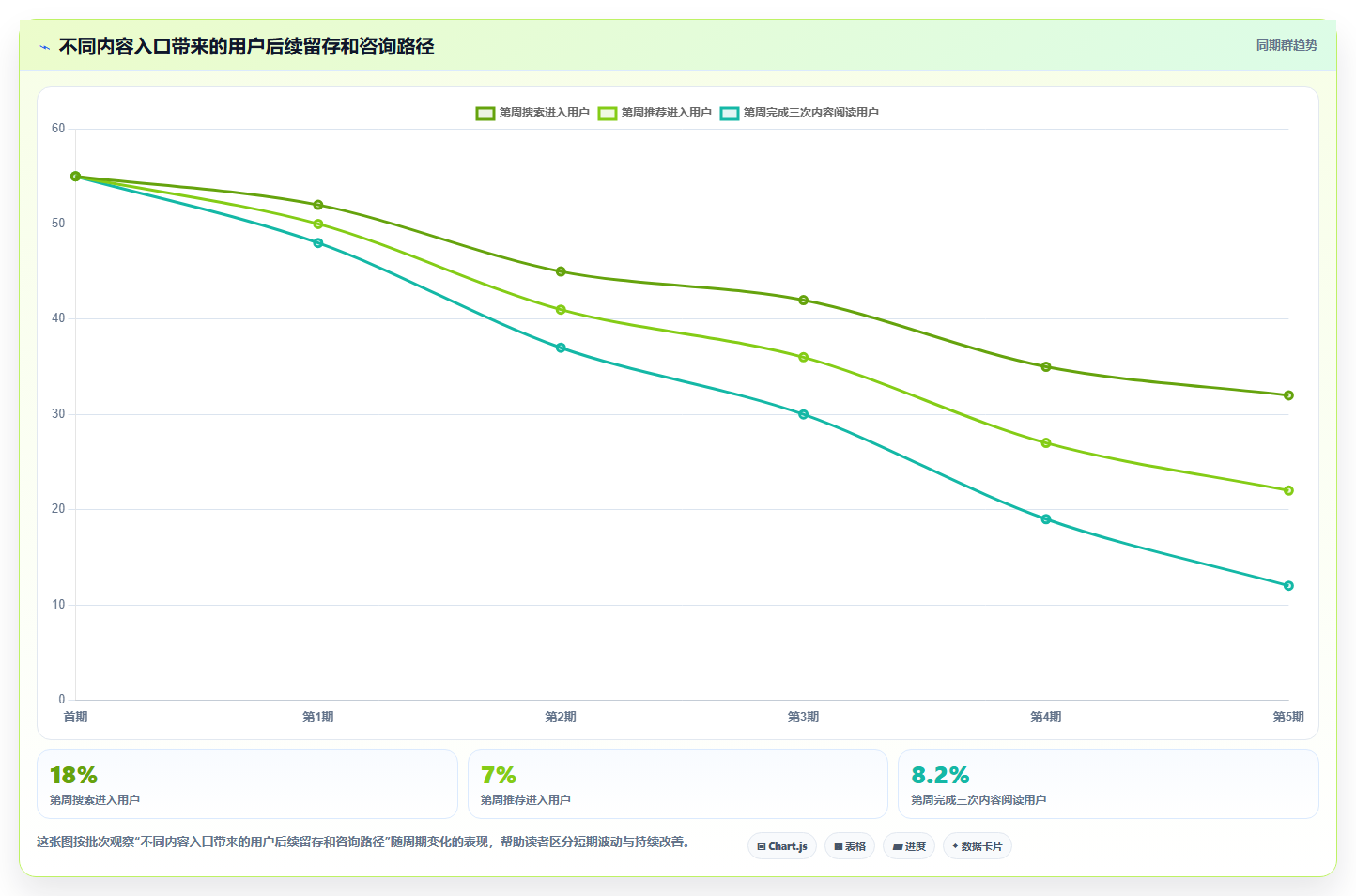Click the dark green 第5期 point at 32
Image resolution: width=1356 pixels, height=896 pixels.
(x=1288, y=395)
